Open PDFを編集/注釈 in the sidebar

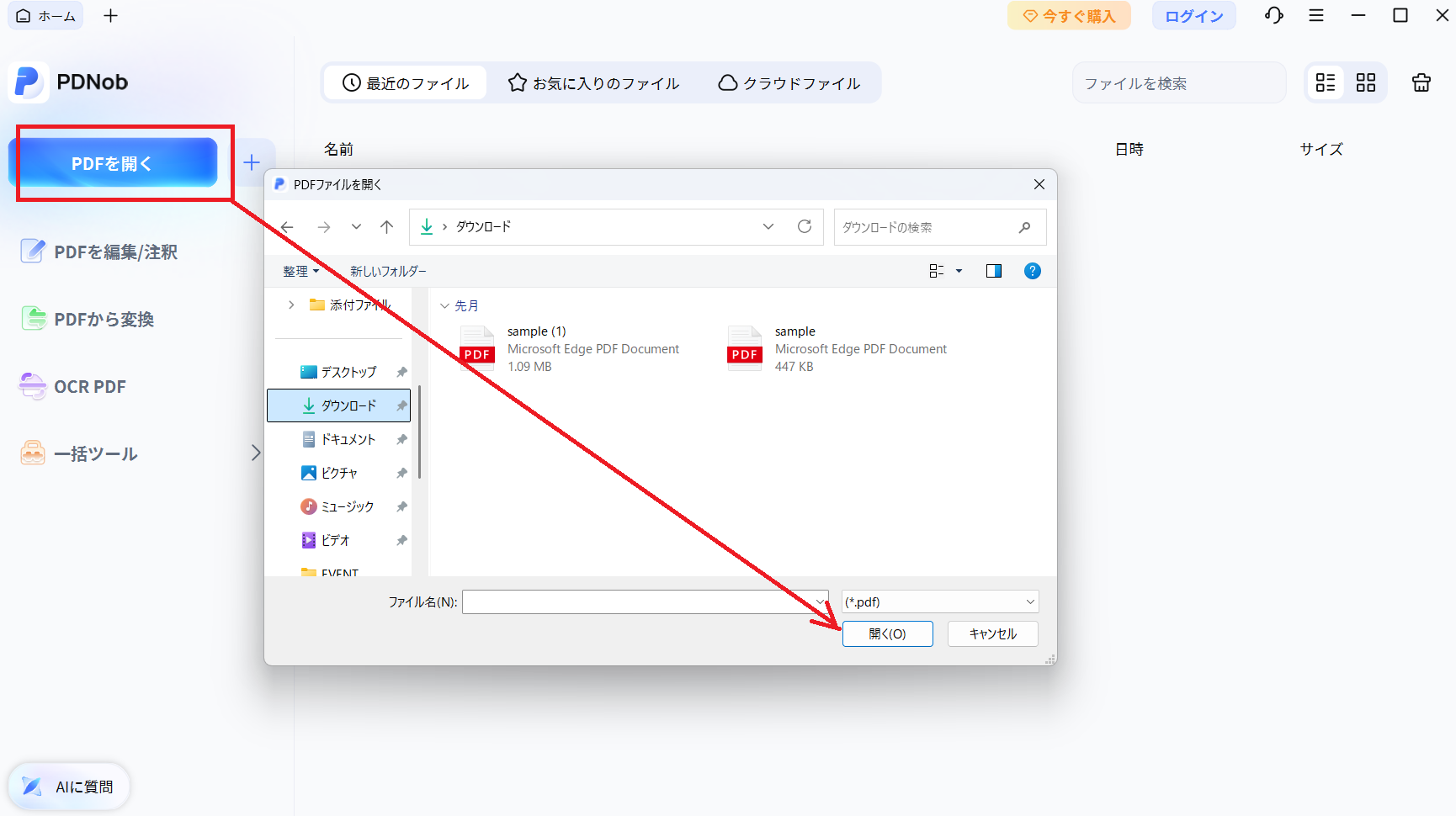[x=99, y=252]
